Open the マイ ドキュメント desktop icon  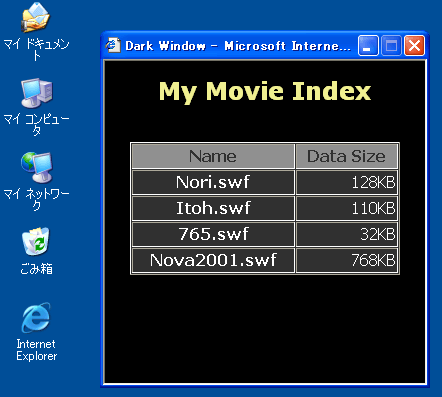pyautogui.click(x=36, y=32)
